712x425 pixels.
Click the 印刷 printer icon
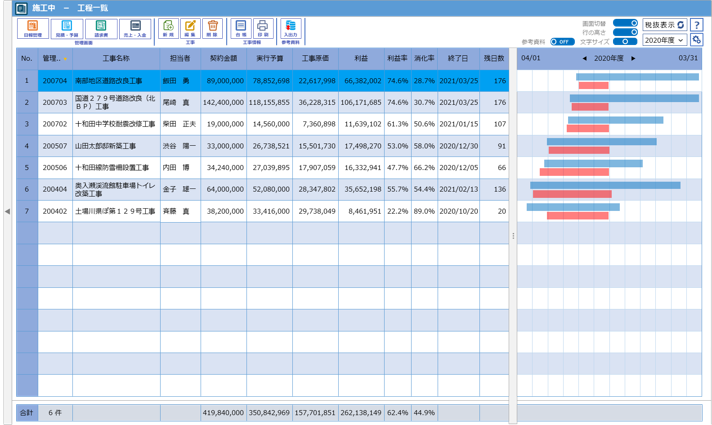[x=262, y=29]
